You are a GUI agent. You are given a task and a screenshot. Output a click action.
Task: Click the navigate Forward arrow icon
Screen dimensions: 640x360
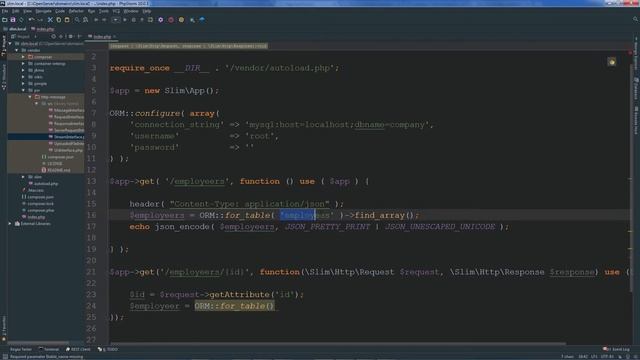pos(104,20)
